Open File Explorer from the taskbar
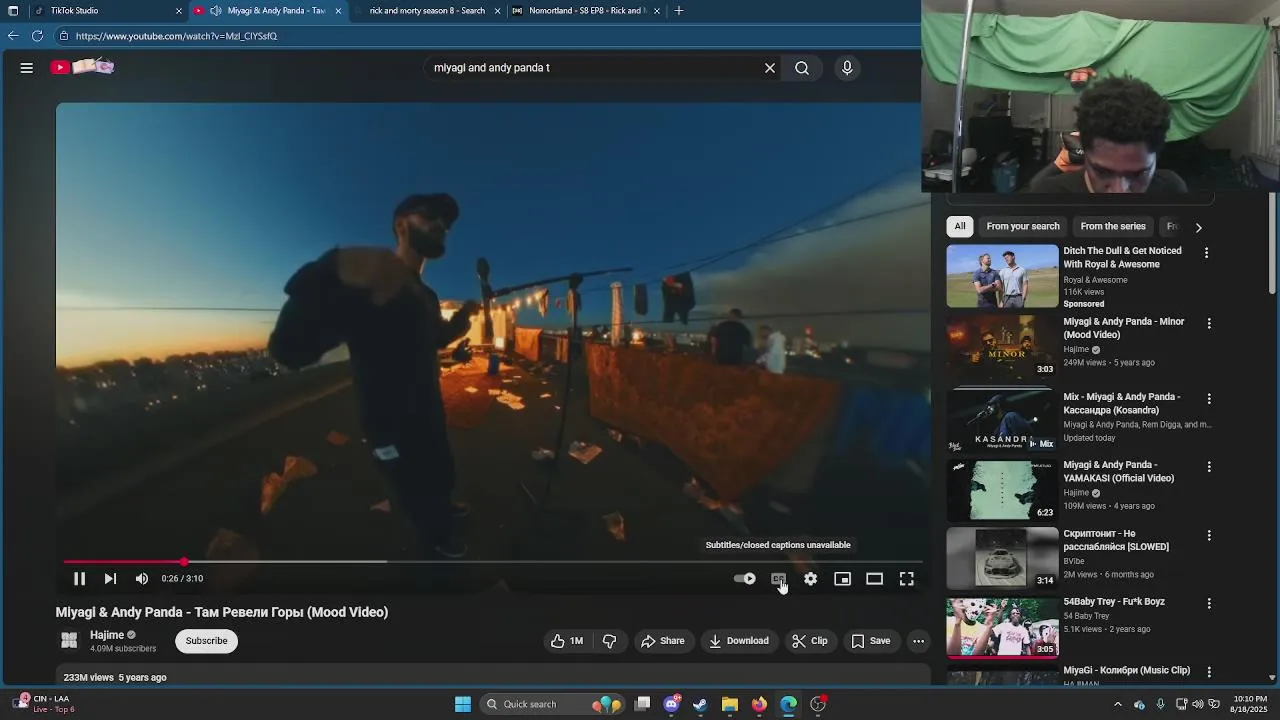Image resolution: width=1280 pixels, height=720 pixels. [x=730, y=704]
